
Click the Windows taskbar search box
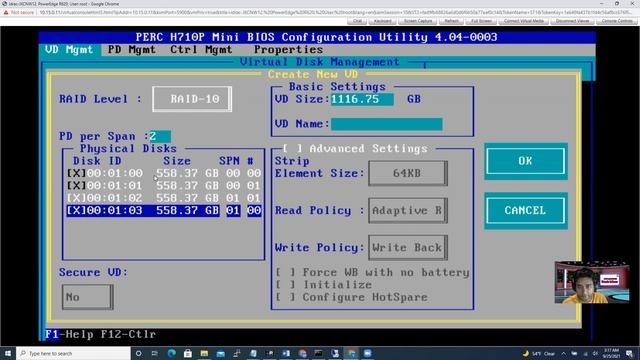73,353
